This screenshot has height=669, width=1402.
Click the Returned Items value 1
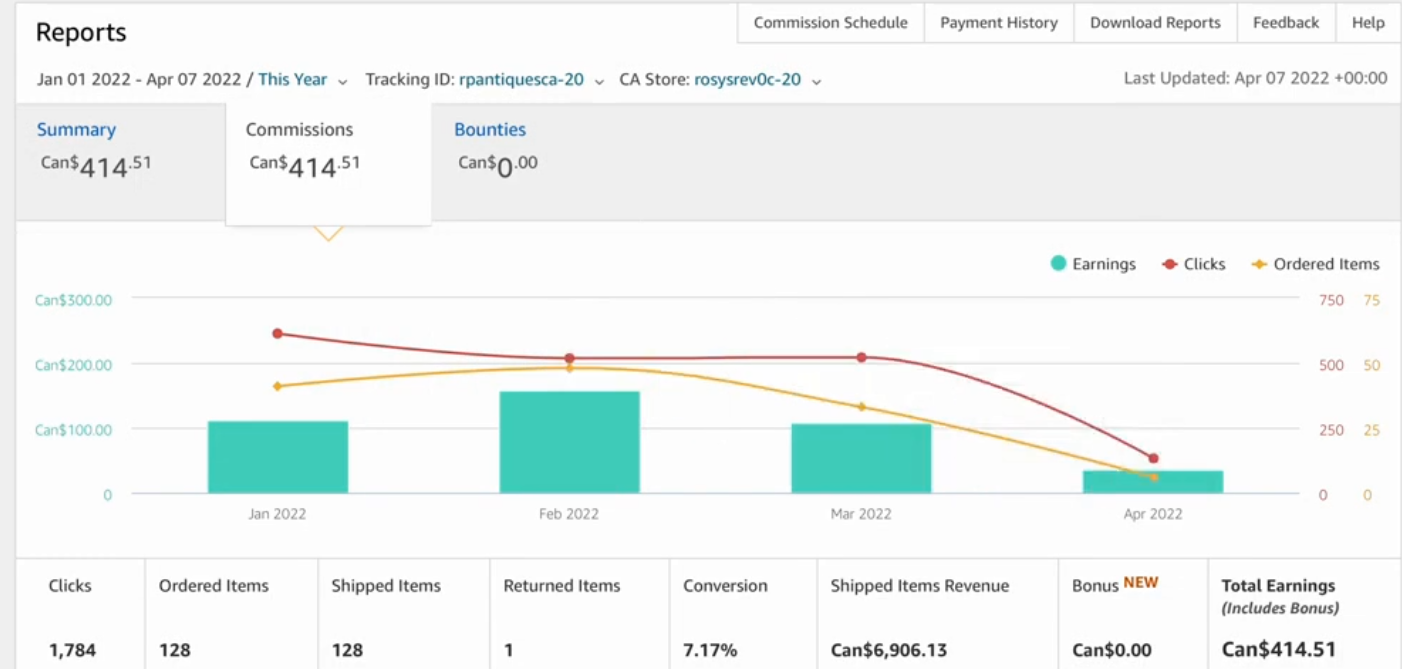coord(508,650)
